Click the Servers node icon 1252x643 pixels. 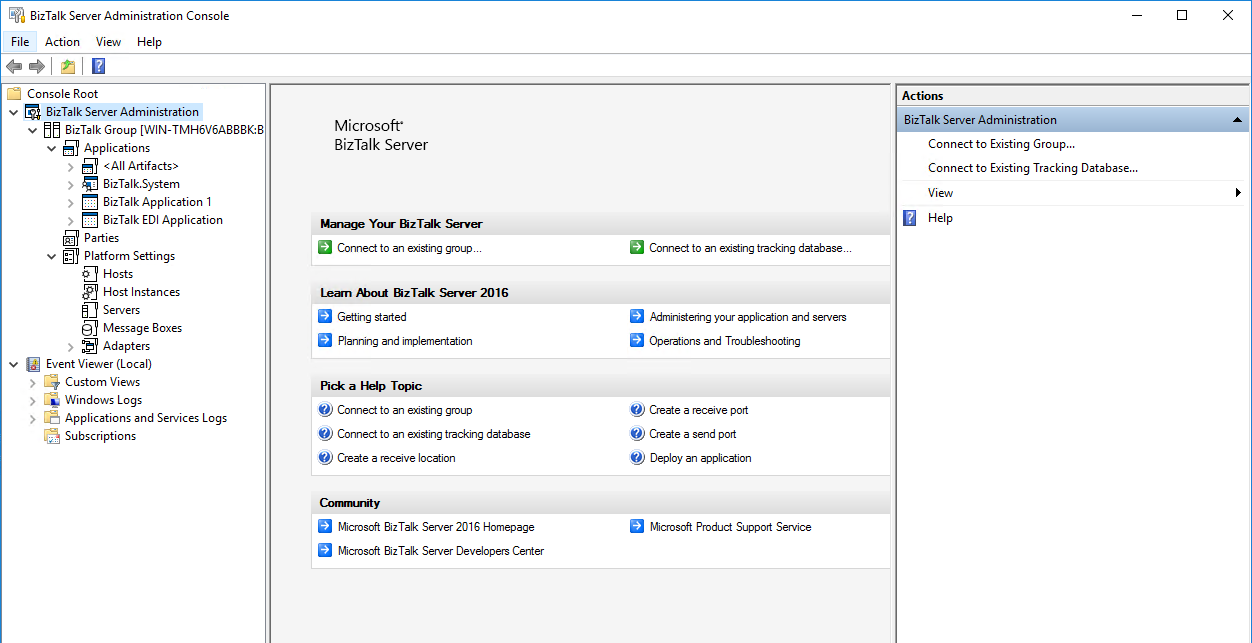tap(90, 310)
